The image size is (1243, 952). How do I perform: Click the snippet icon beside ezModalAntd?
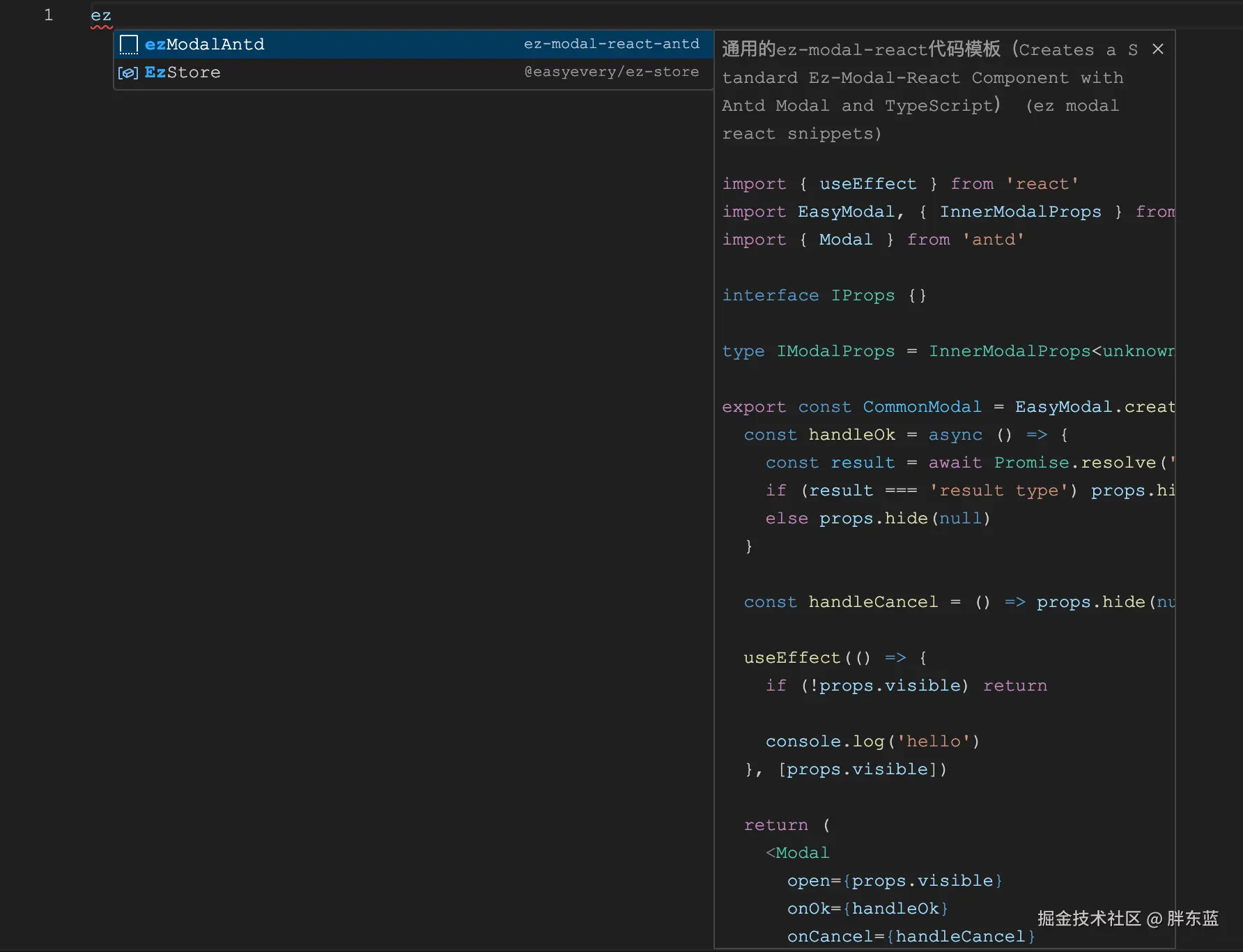pos(129,45)
